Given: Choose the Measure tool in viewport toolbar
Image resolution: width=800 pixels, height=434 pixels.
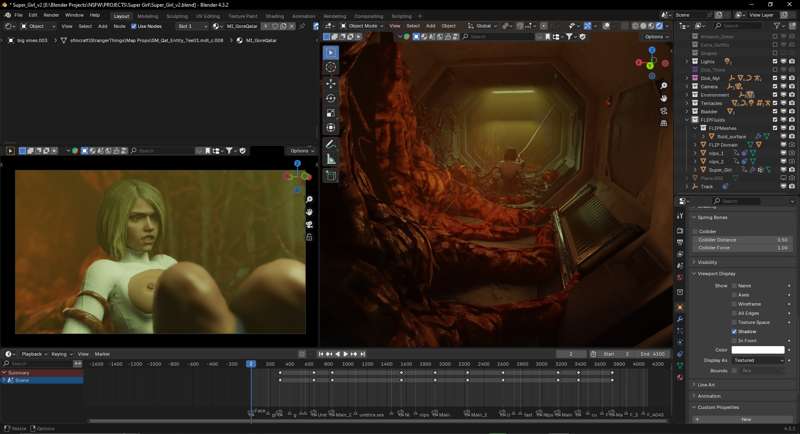Looking at the screenshot, I should click(x=331, y=159).
